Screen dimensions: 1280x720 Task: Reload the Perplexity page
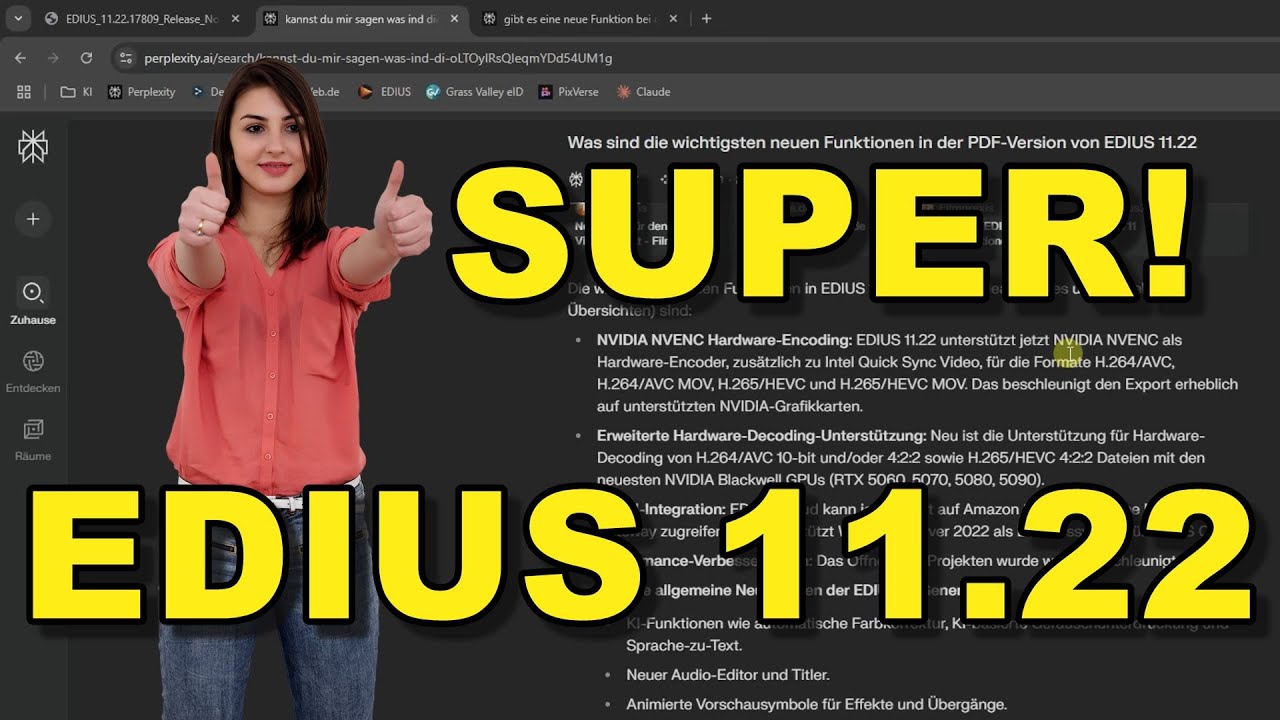tap(86, 58)
